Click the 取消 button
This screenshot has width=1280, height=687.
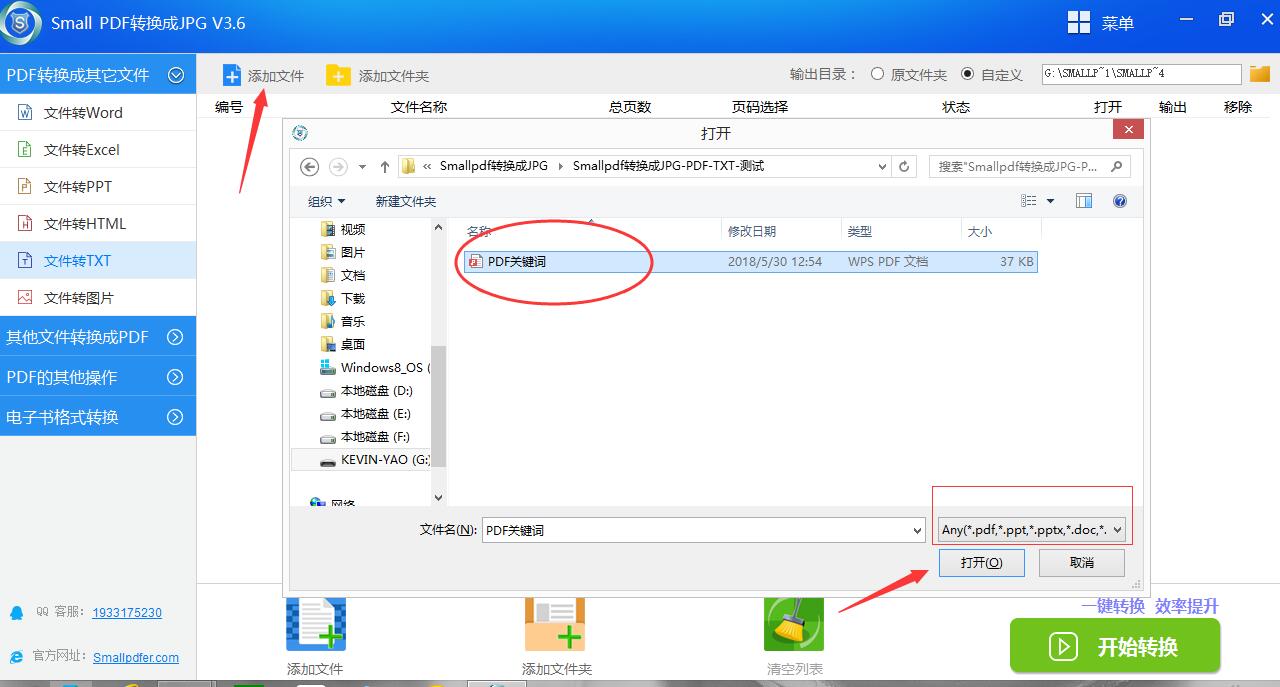(1081, 563)
